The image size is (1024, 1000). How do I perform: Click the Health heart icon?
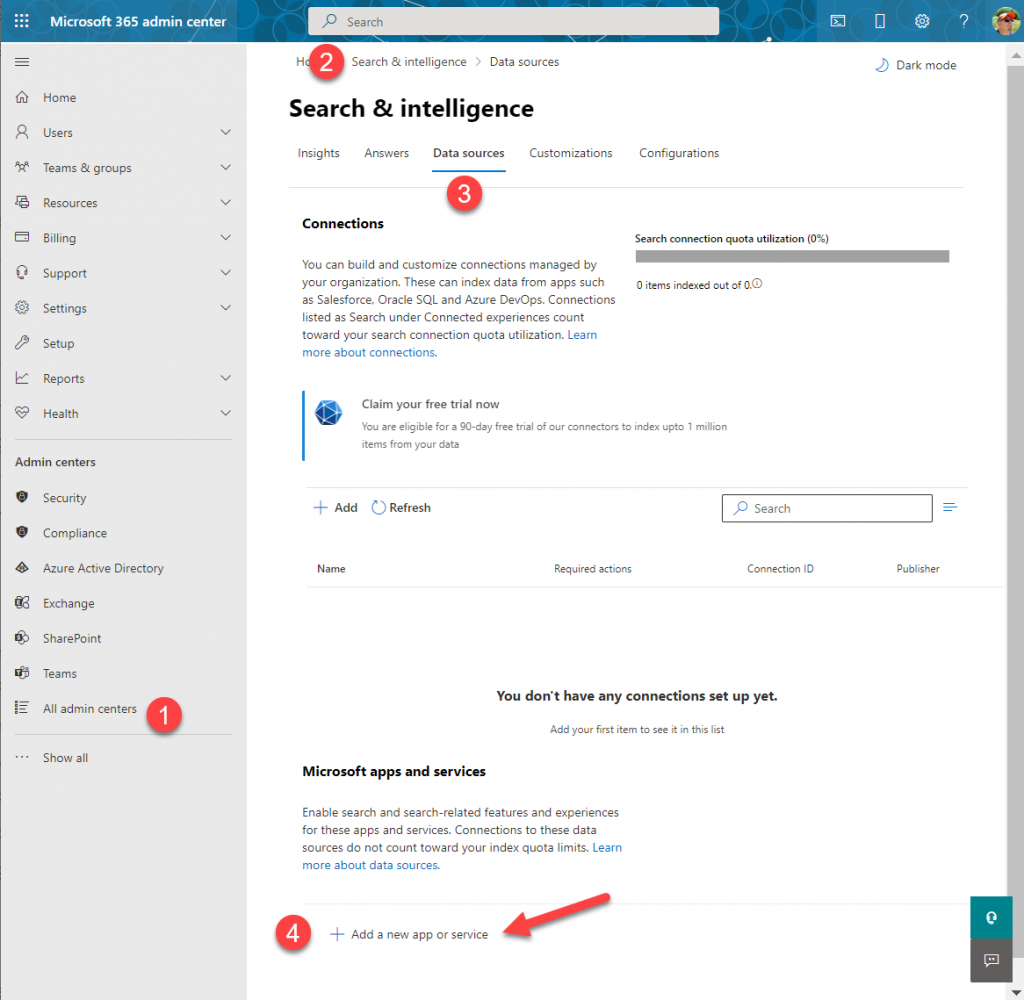22,413
